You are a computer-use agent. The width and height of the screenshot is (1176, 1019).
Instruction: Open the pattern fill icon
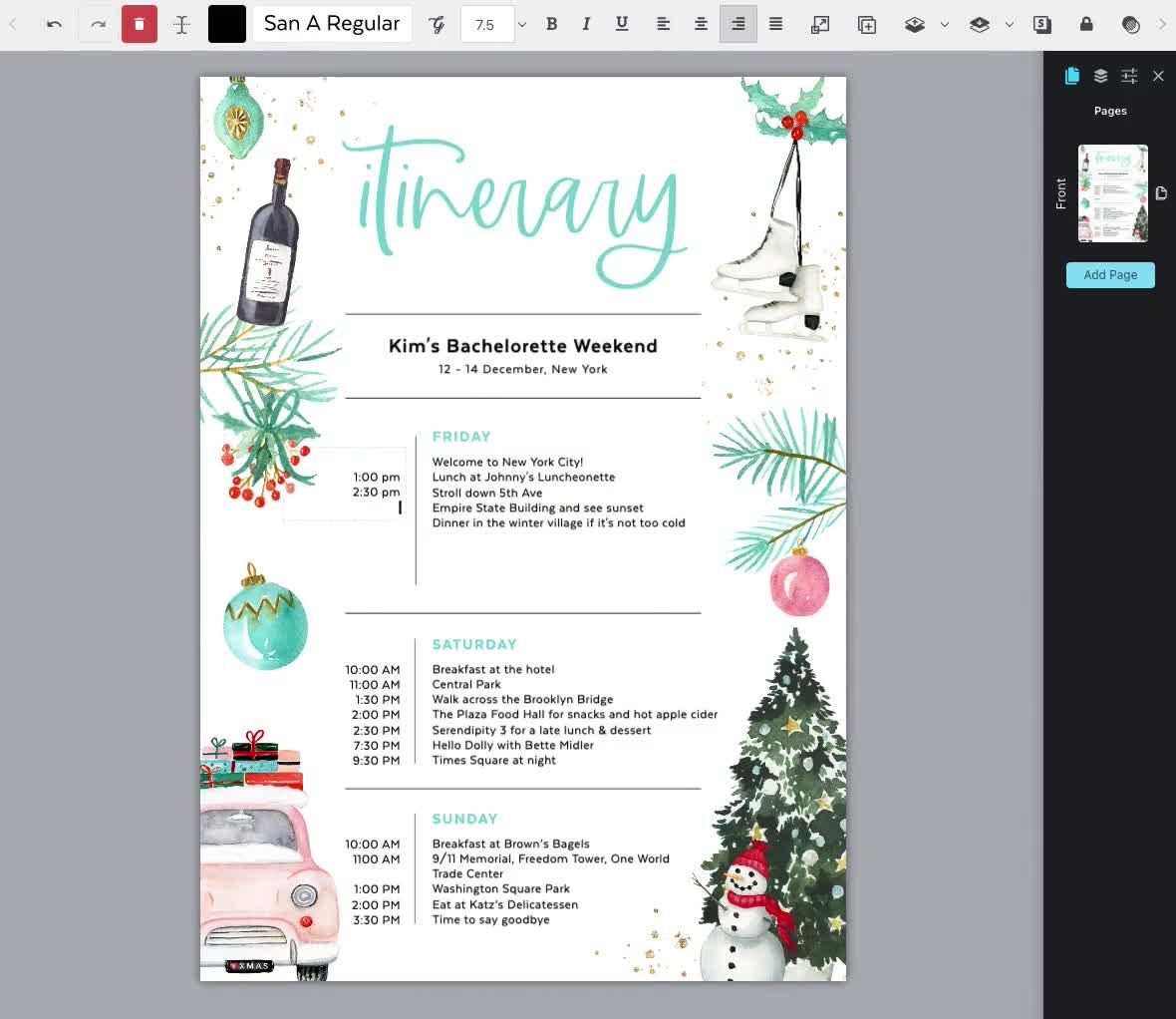pos(1130,24)
